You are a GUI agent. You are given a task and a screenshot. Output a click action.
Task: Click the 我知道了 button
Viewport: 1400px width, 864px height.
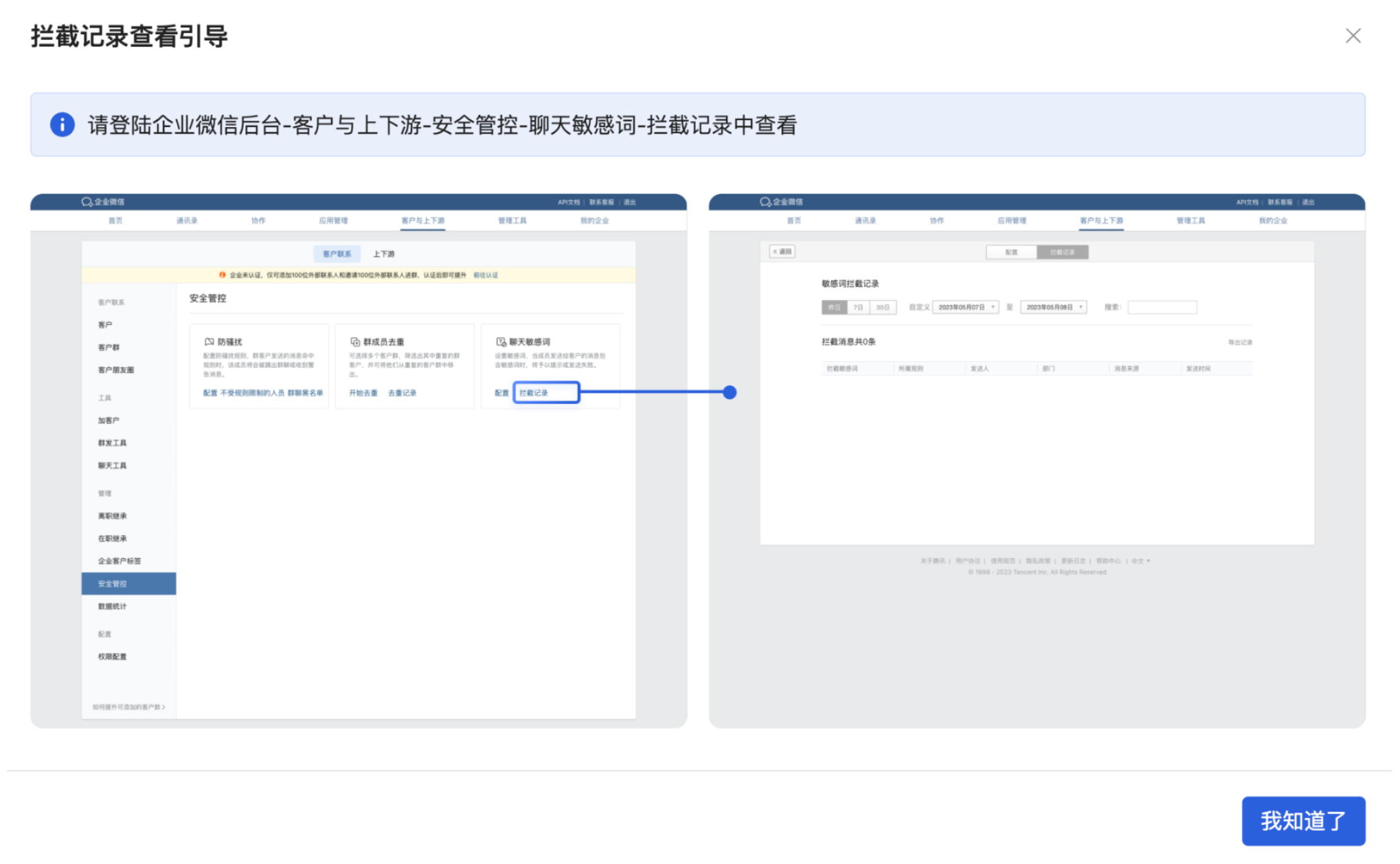pyautogui.click(x=1303, y=820)
